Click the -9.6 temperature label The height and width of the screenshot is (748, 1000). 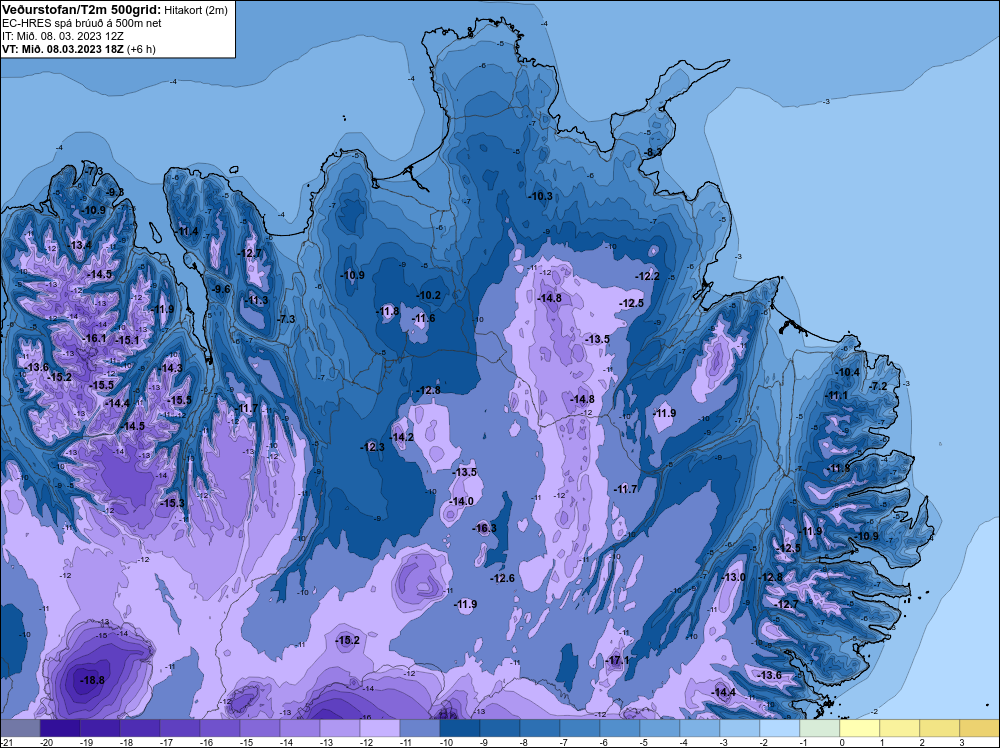pyautogui.click(x=221, y=289)
